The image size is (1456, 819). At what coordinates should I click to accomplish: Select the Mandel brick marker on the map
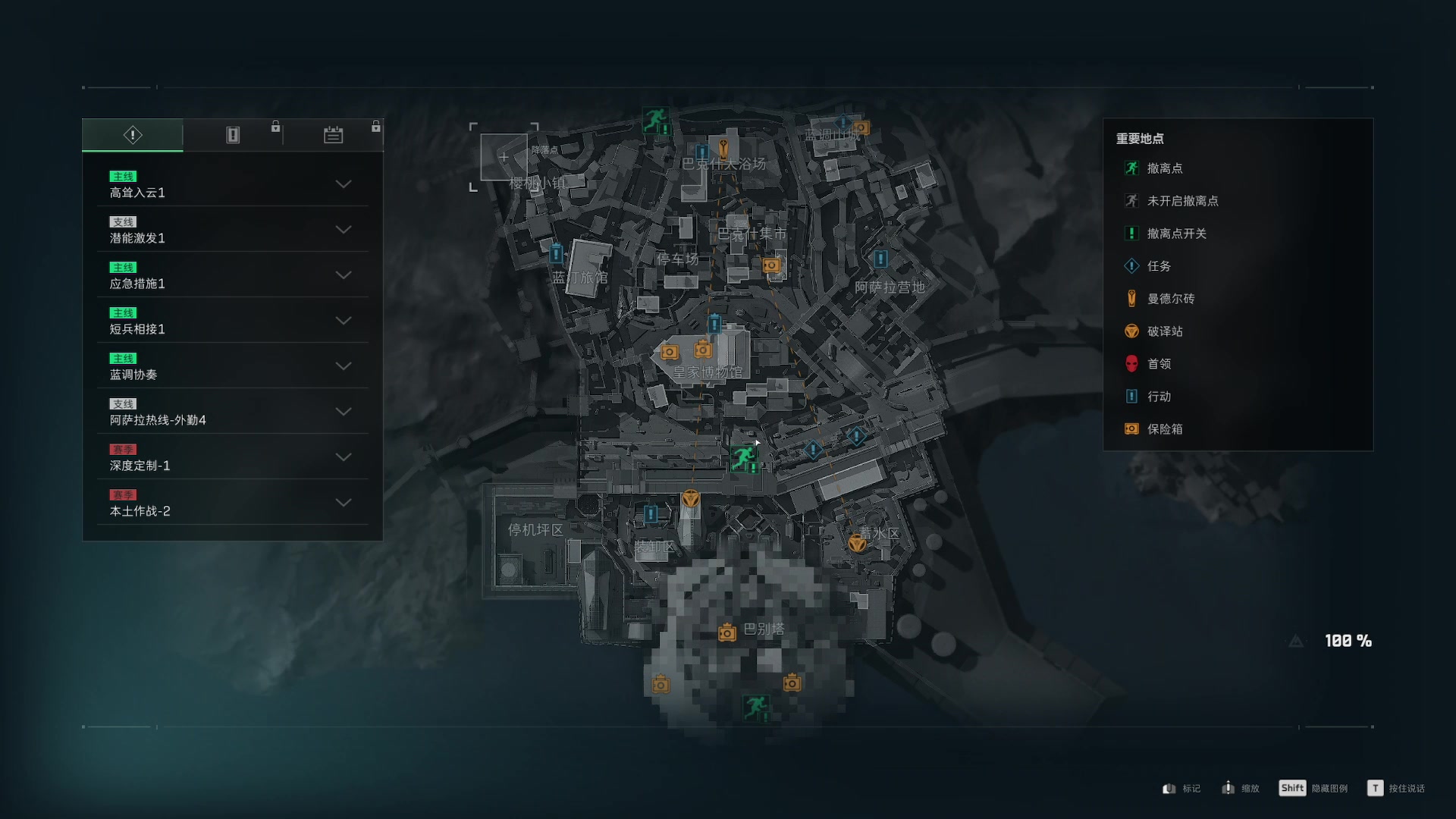[x=723, y=147]
